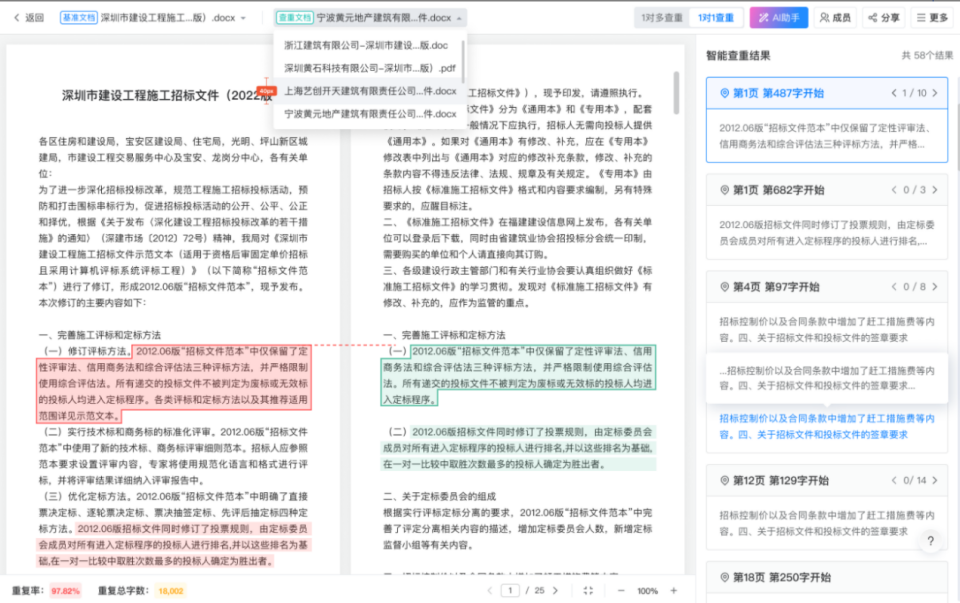Click the red highlighted 2012.06版 paragraph on left

pyautogui.click(x=174, y=384)
